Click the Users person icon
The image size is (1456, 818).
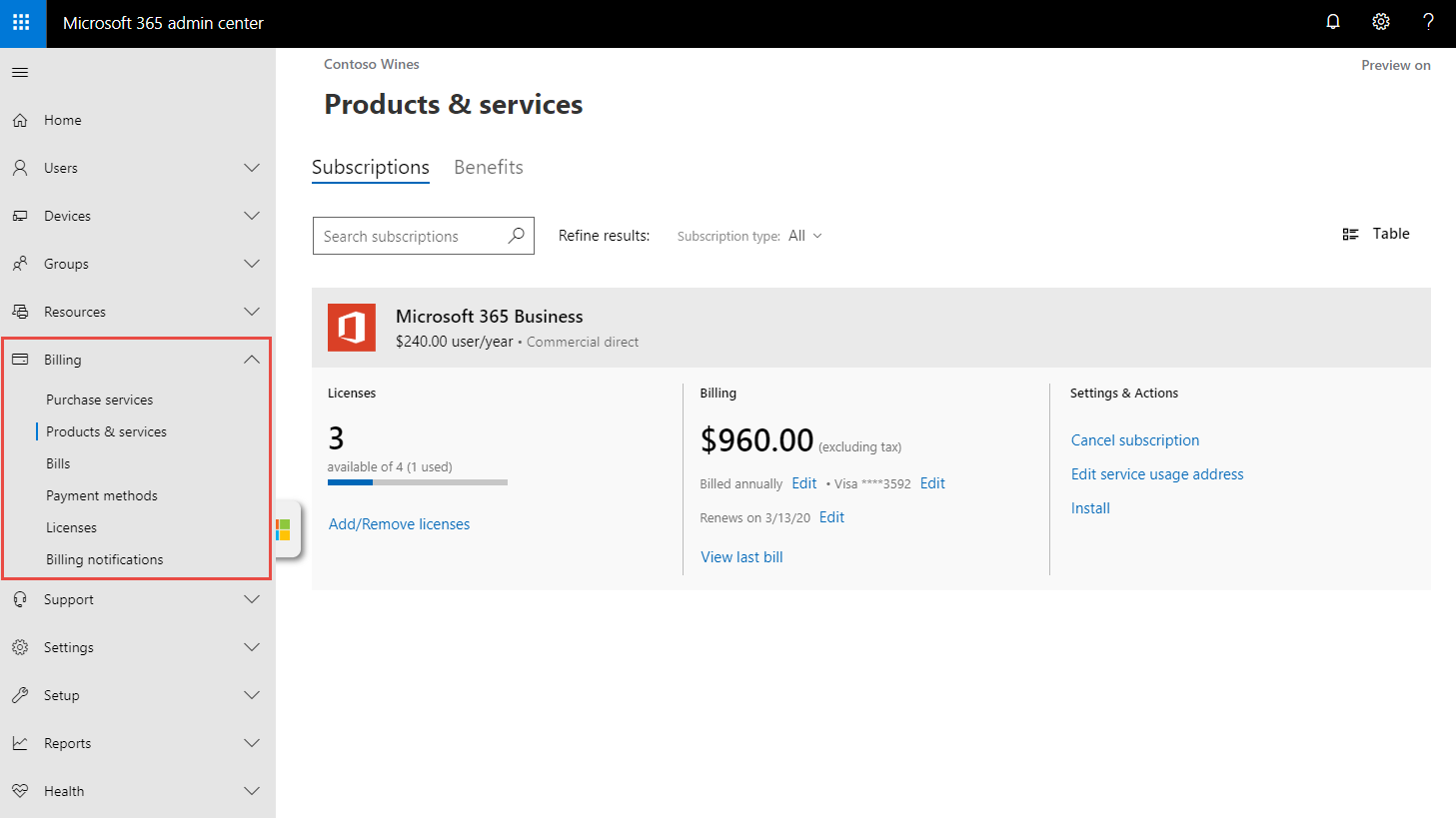coord(20,168)
